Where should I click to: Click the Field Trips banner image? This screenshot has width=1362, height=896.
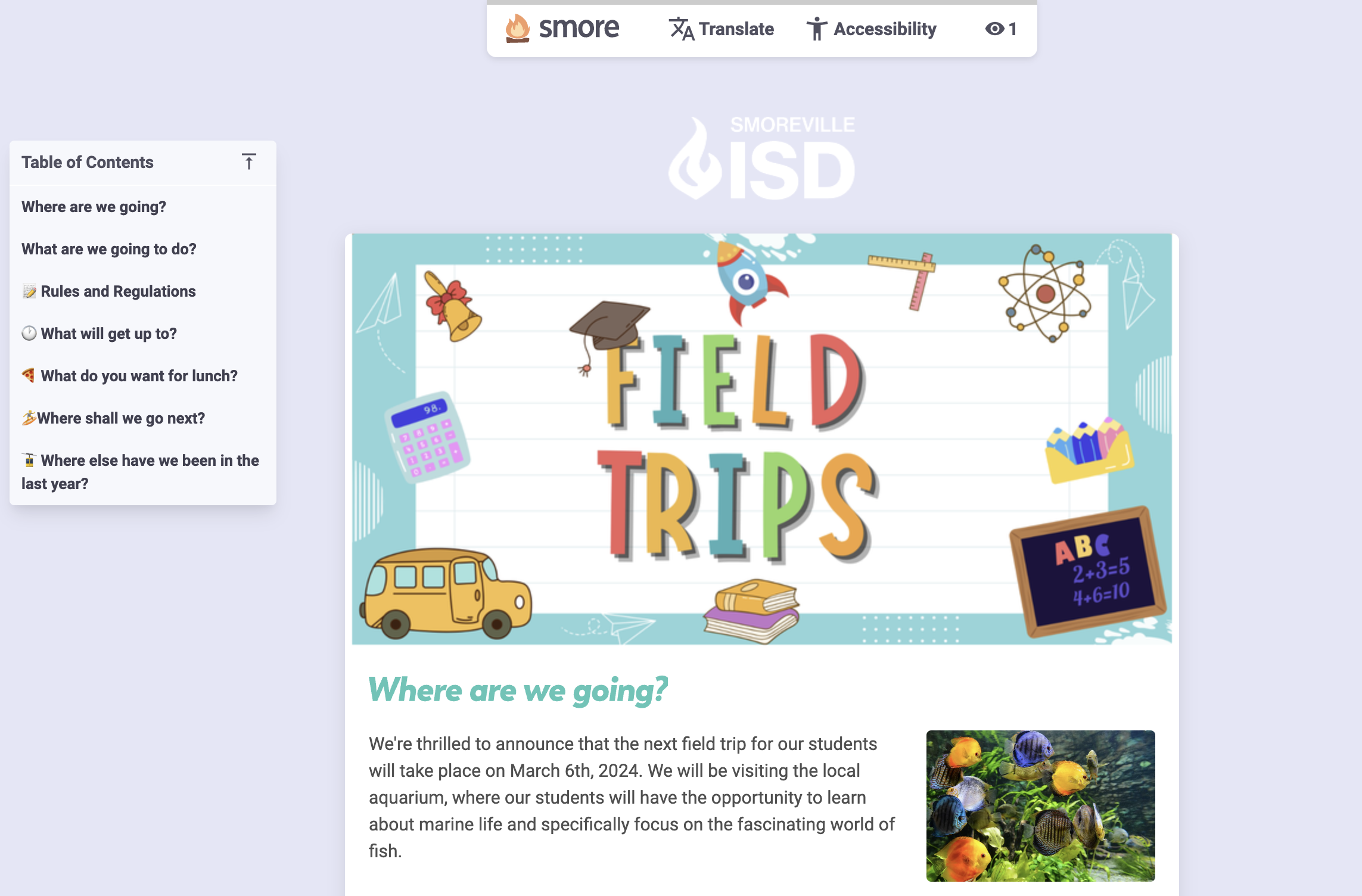(x=761, y=439)
